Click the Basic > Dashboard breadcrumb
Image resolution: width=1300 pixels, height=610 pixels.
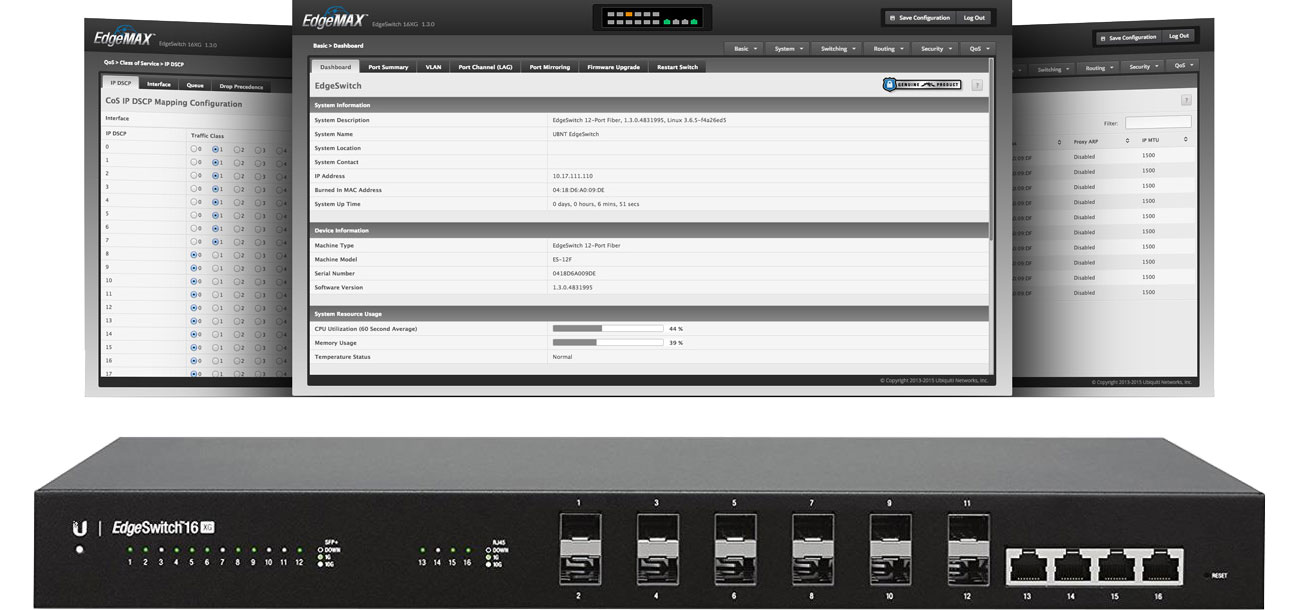click(x=338, y=46)
